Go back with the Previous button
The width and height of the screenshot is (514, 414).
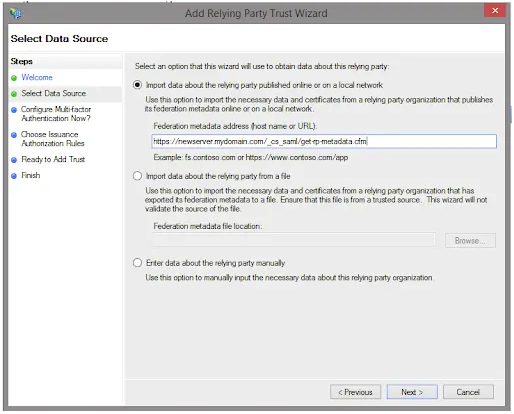[x=355, y=392]
